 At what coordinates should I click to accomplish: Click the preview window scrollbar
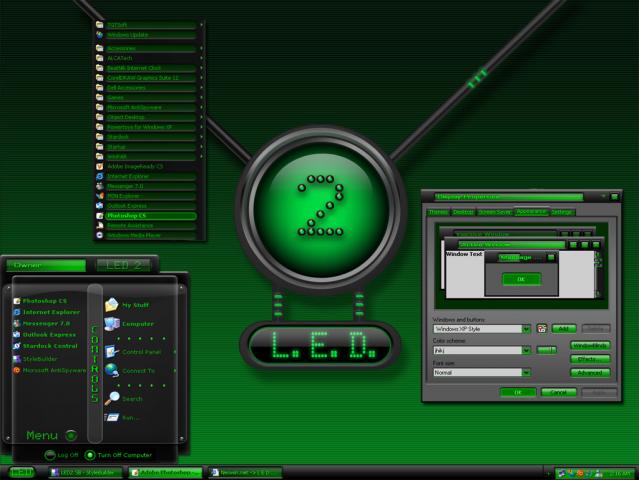598,274
